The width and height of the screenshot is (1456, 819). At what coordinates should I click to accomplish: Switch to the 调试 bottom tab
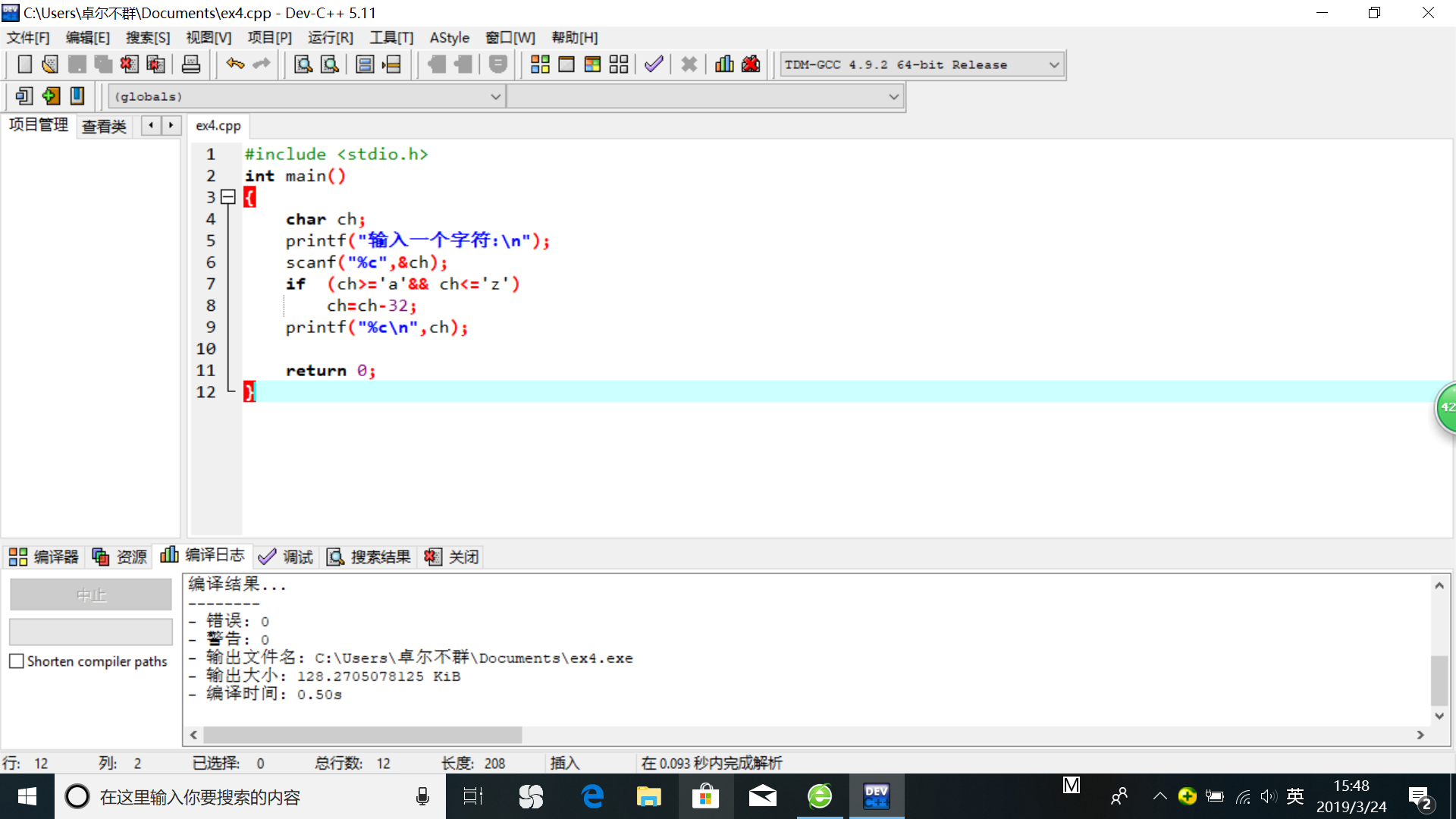[x=286, y=557]
